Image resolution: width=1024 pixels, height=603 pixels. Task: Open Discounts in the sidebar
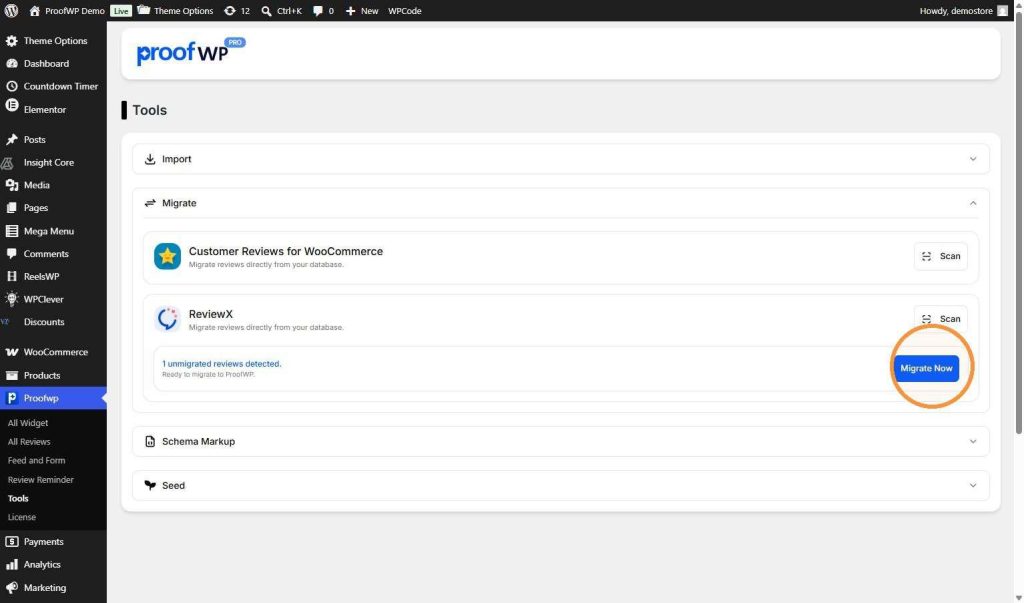pyautogui.click(x=44, y=322)
